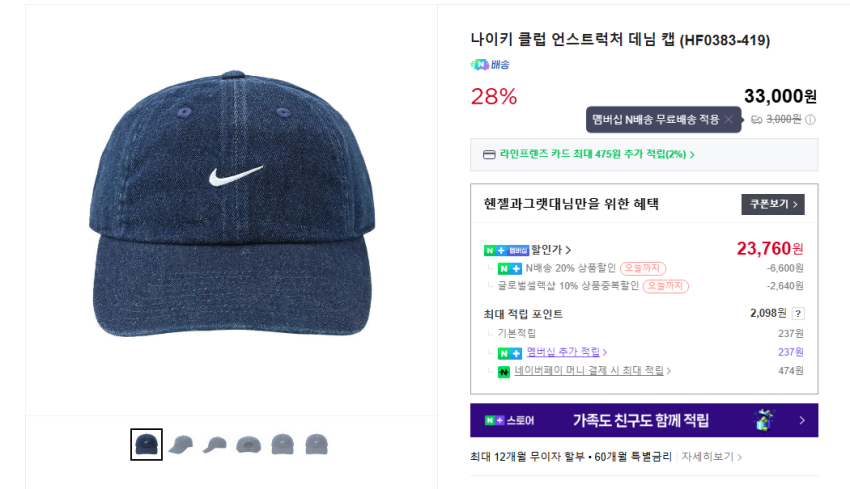Click the question mark beside 최대 적립 포인트
850x489 pixels.
tap(798, 313)
